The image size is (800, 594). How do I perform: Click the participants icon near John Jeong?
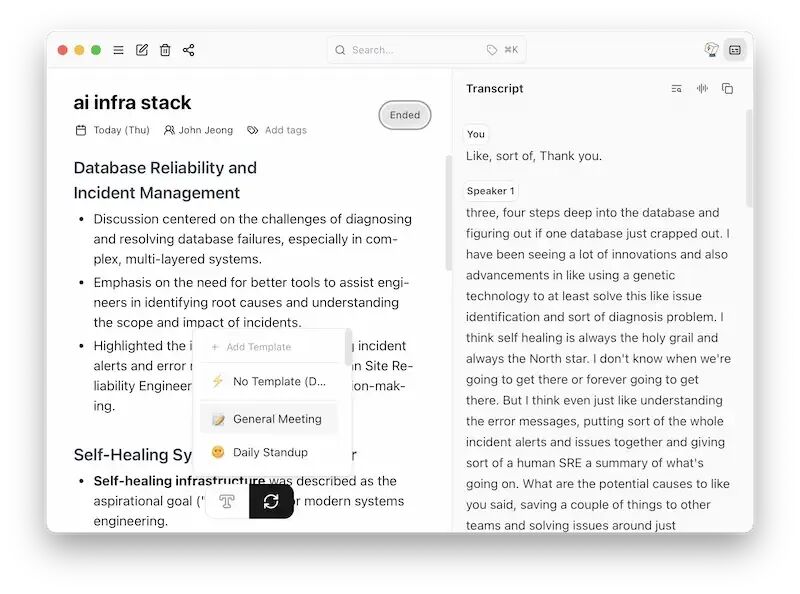pos(169,130)
